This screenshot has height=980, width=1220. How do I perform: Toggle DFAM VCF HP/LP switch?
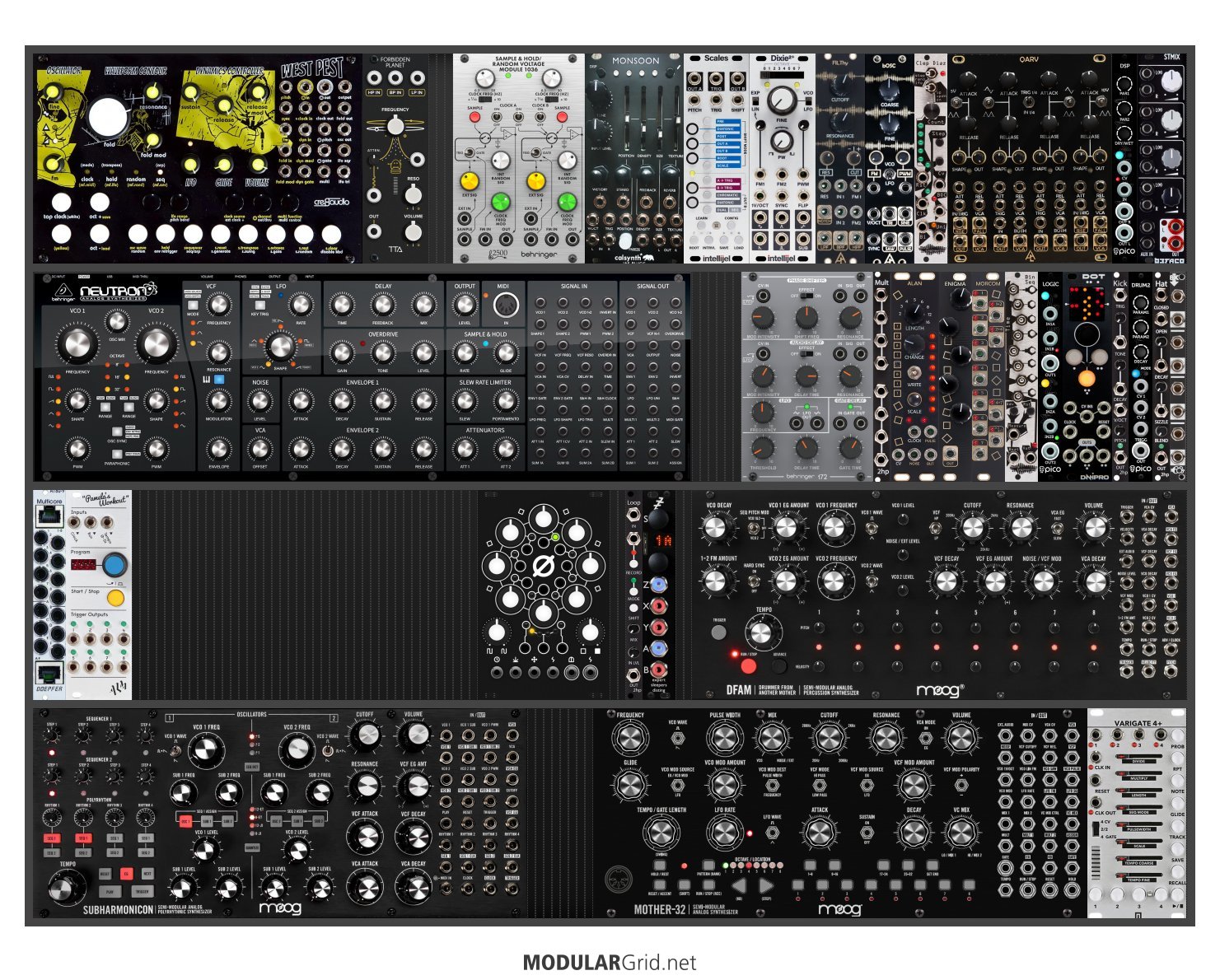coord(936,528)
